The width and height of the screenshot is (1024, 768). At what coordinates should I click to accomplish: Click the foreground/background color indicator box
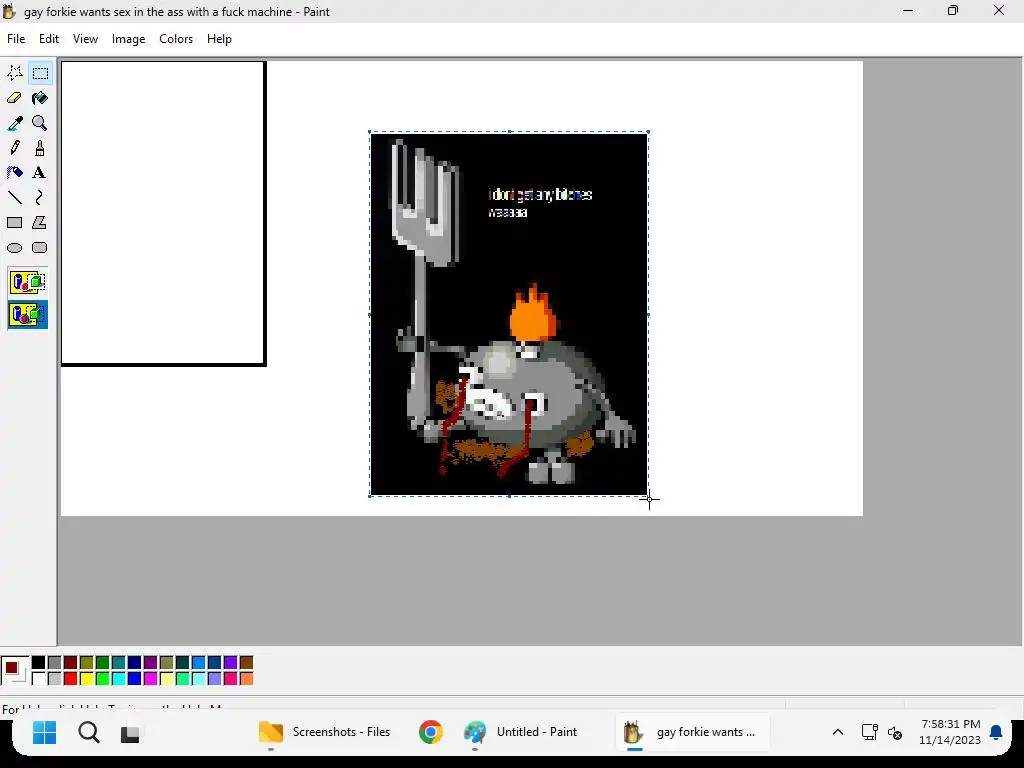coord(14,671)
